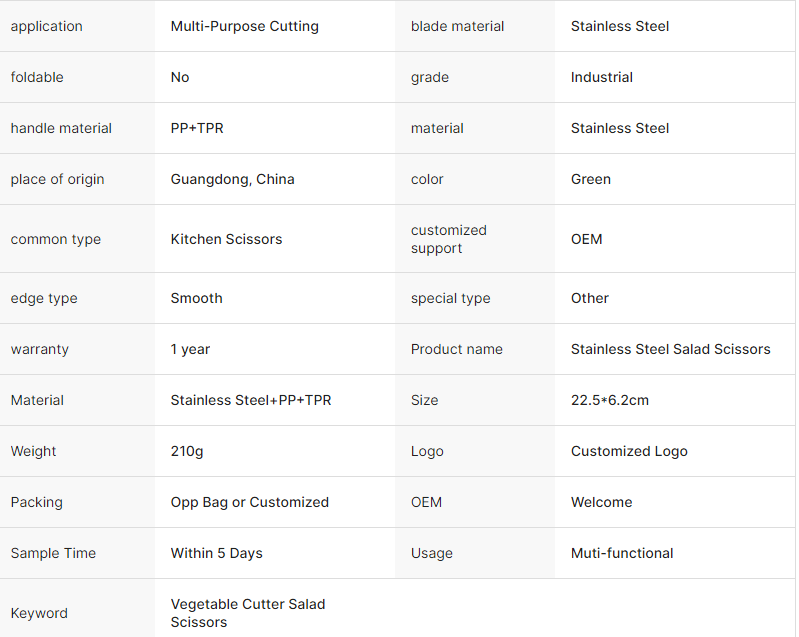The width and height of the screenshot is (799, 637).
Task: Click 'Vegetable Cutter Salad Scissors' keyword text
Action: 248,613
